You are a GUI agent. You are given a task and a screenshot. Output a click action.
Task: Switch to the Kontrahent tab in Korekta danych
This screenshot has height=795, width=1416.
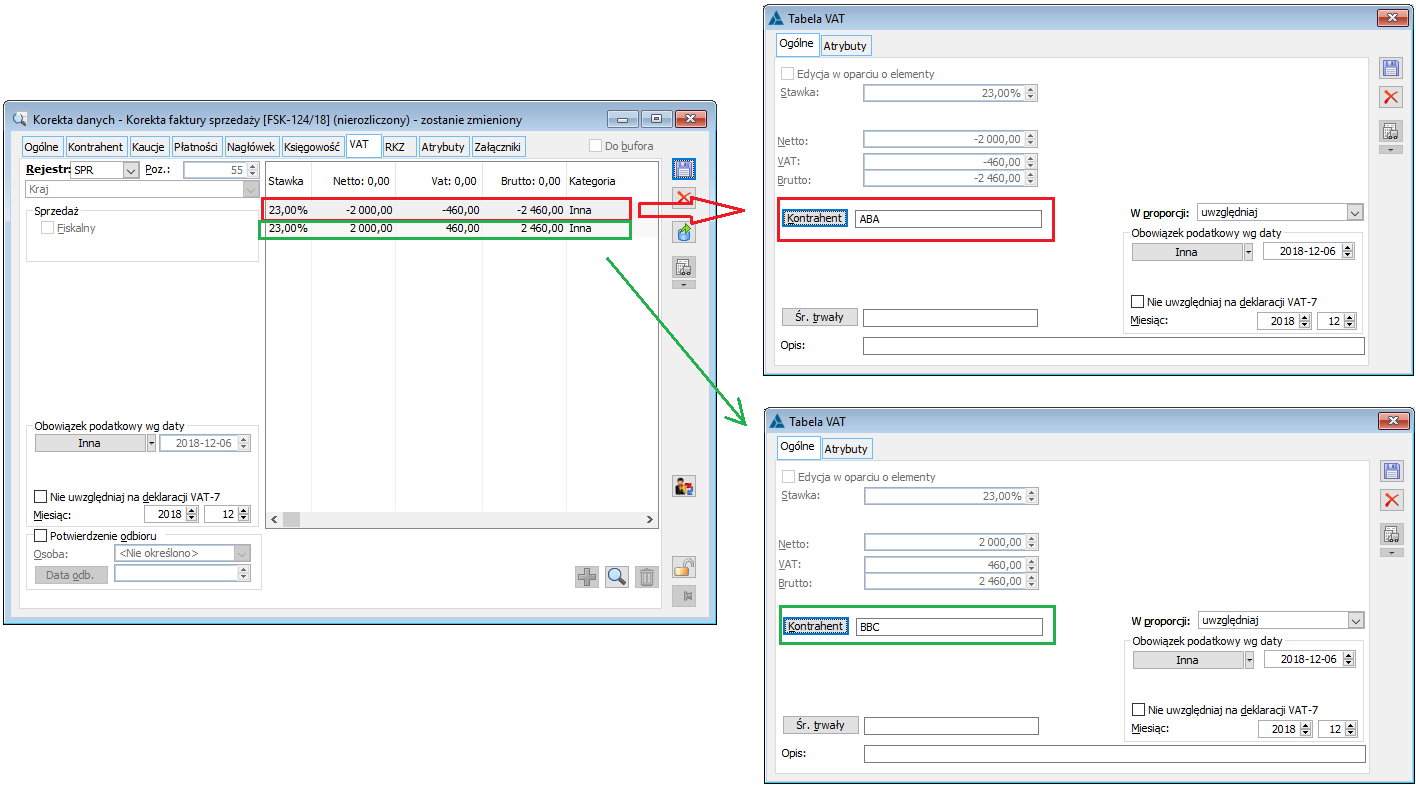point(96,147)
